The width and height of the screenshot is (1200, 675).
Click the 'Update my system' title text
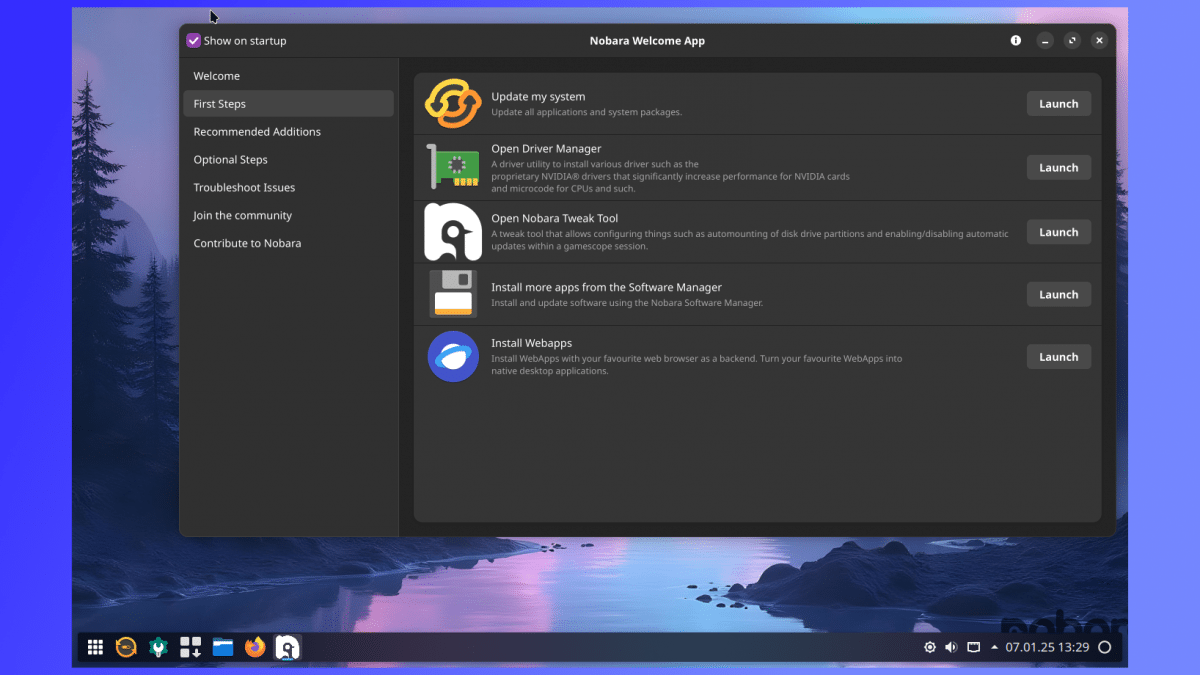tap(538, 97)
